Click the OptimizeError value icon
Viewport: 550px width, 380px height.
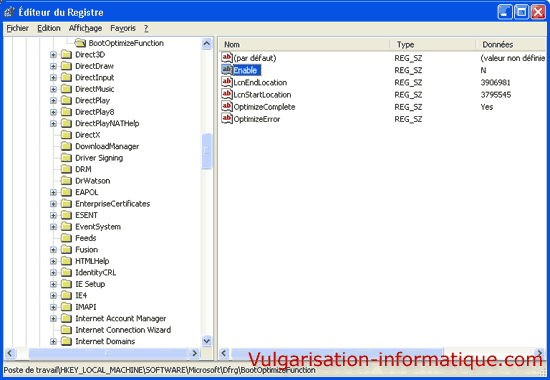click(227, 118)
